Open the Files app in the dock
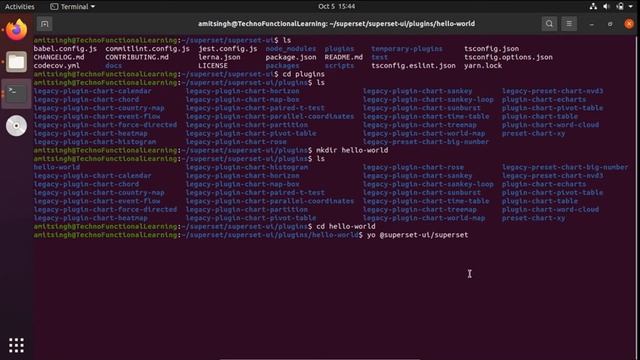 point(16,62)
